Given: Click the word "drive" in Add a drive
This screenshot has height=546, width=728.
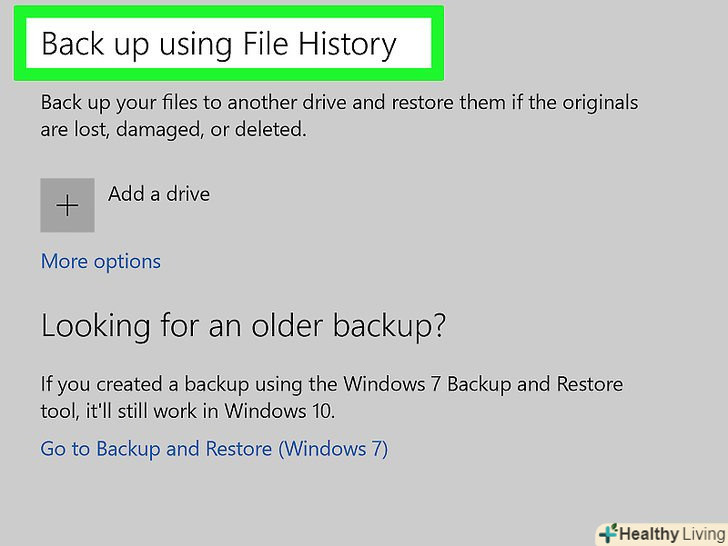Looking at the screenshot, I should pyautogui.click(x=187, y=194).
